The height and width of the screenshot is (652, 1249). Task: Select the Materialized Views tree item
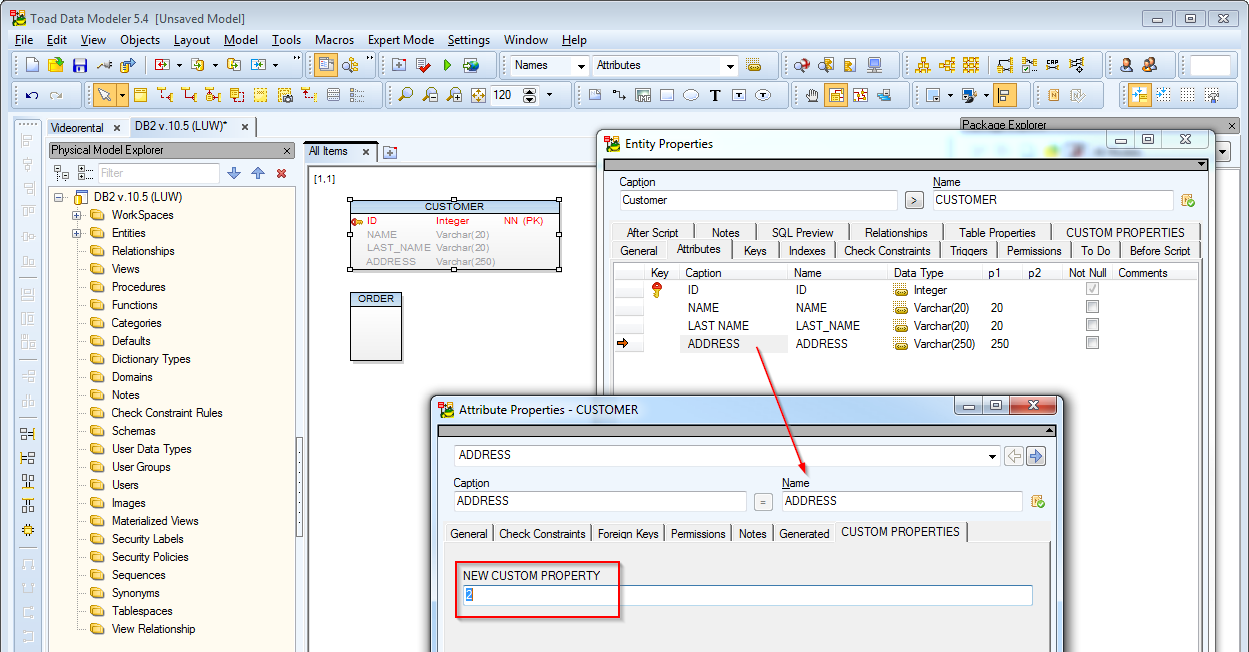point(155,521)
